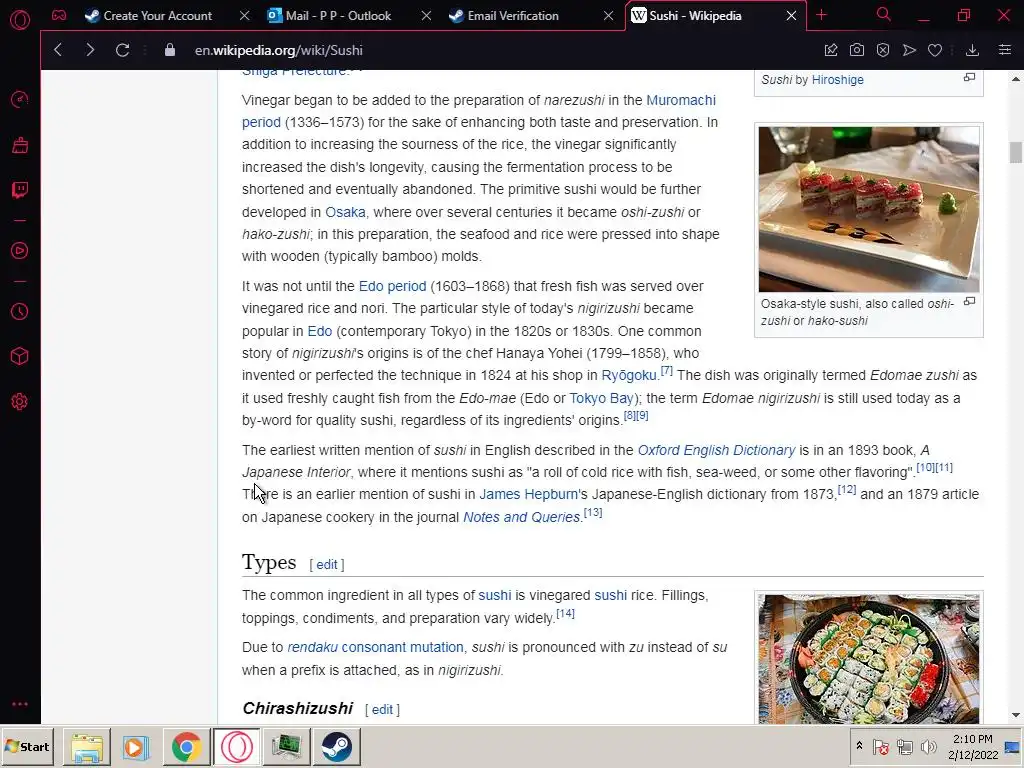Open the James Hepburn link
The width and height of the screenshot is (1024, 768).
pyautogui.click(x=528, y=494)
